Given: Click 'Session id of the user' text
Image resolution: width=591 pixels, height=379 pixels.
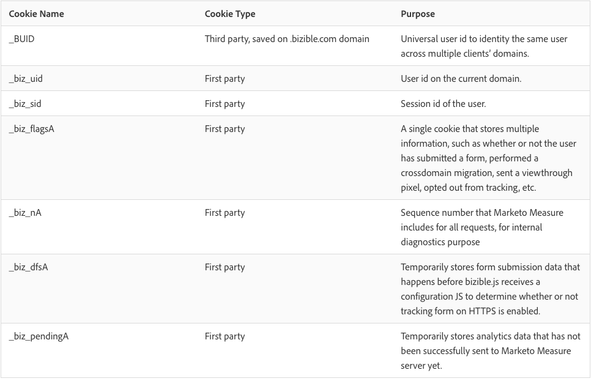Looking at the screenshot, I should 443,104.
